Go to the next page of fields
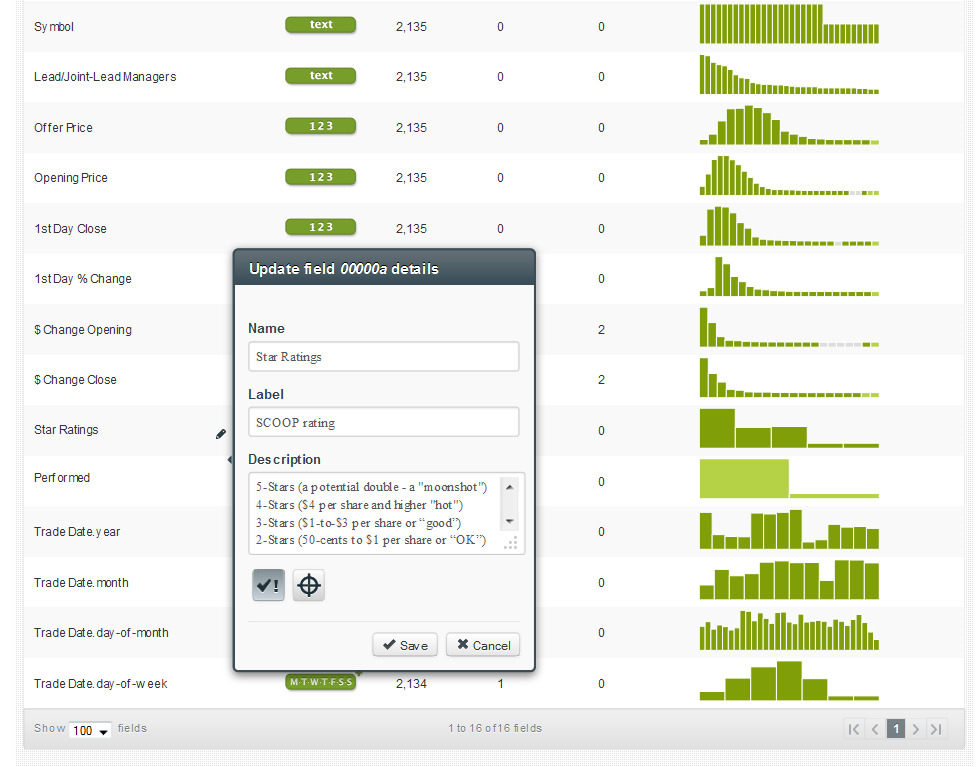Image resolution: width=979 pixels, height=767 pixels. (916, 729)
